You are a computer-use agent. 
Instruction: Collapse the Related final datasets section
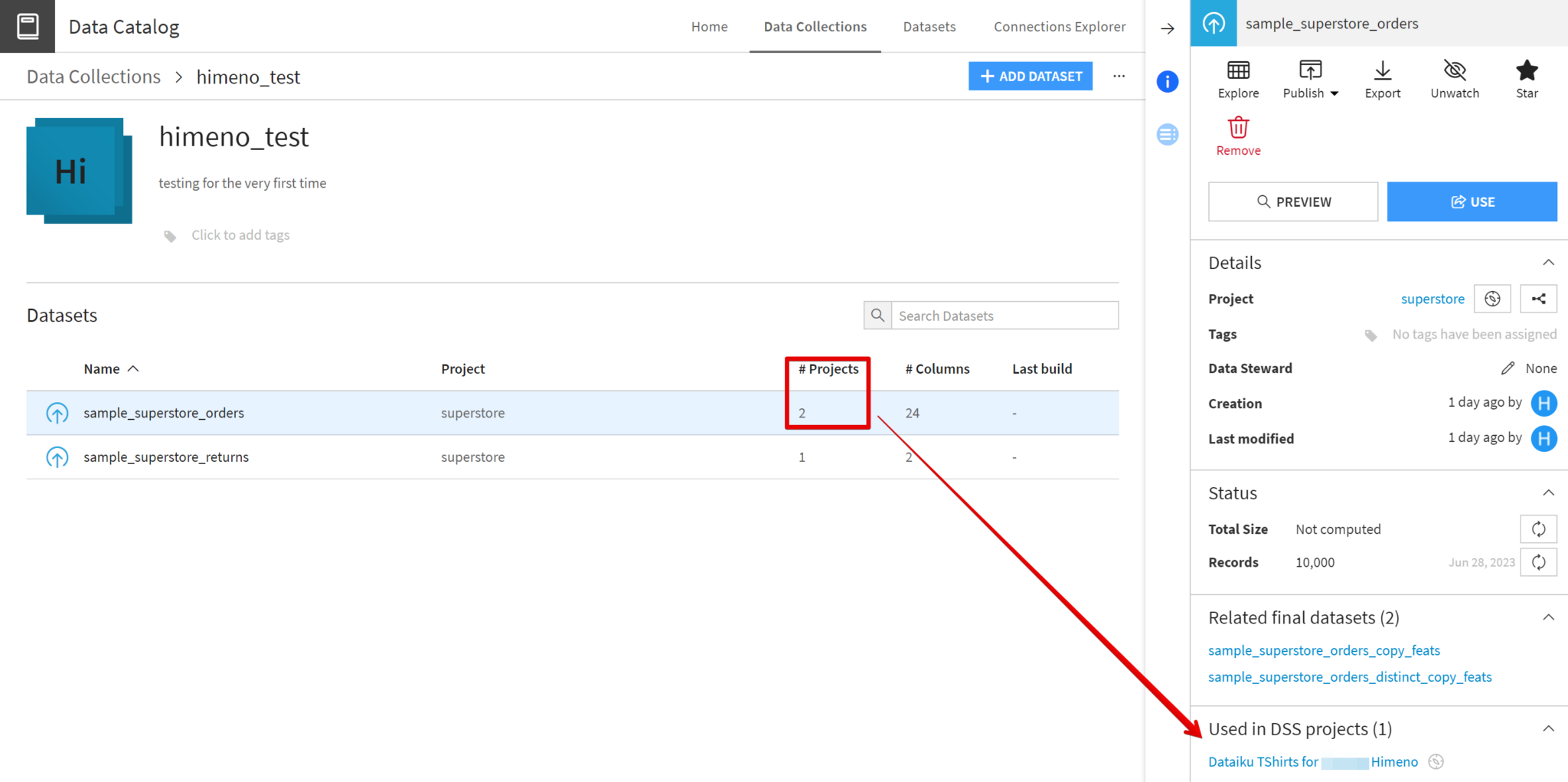[x=1547, y=617]
